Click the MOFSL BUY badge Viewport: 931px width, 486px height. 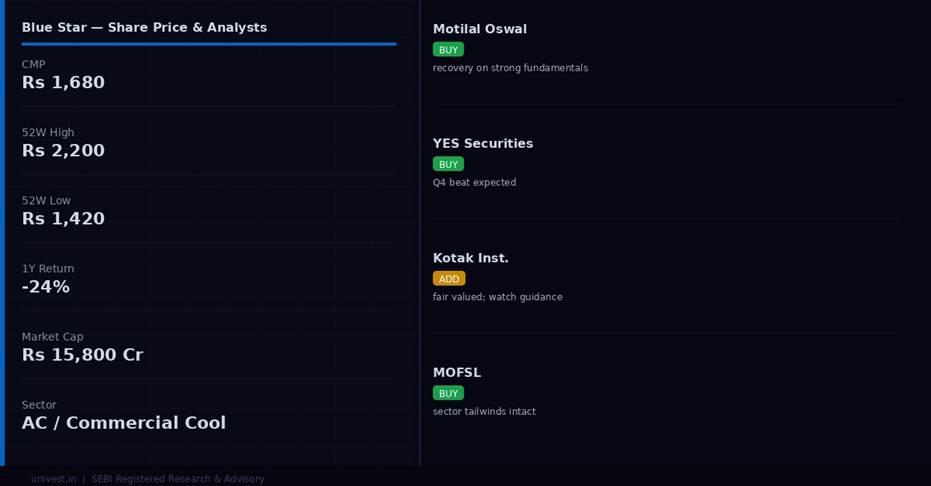click(x=448, y=393)
